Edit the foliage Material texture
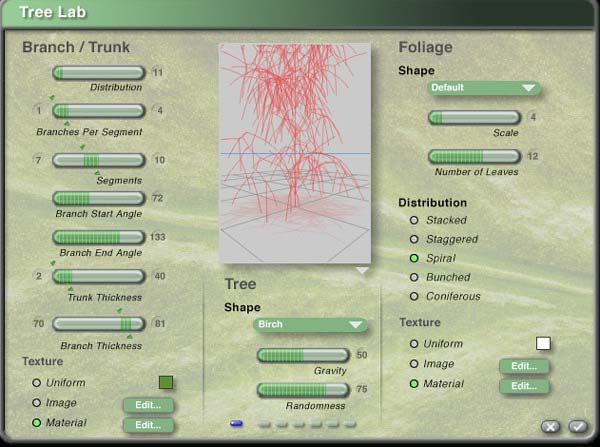 [x=524, y=386]
